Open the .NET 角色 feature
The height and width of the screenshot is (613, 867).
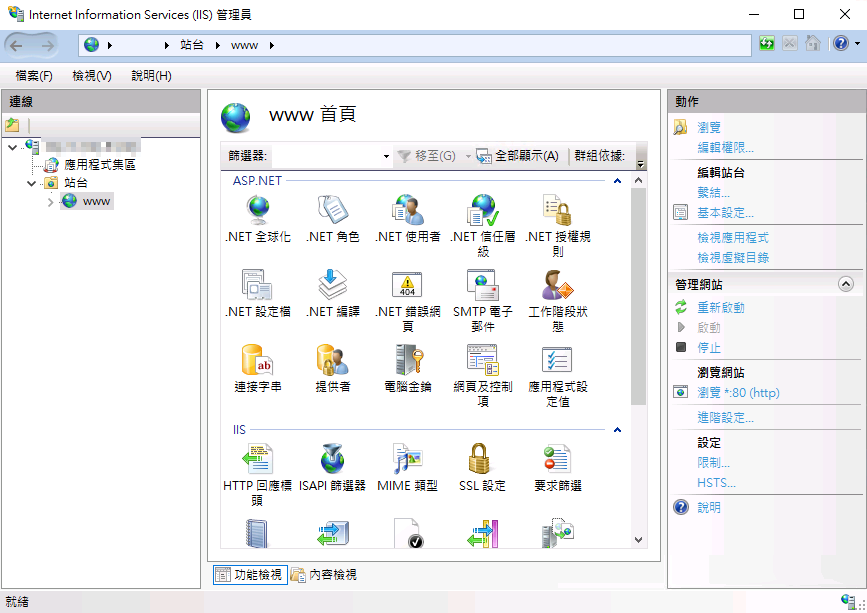333,219
